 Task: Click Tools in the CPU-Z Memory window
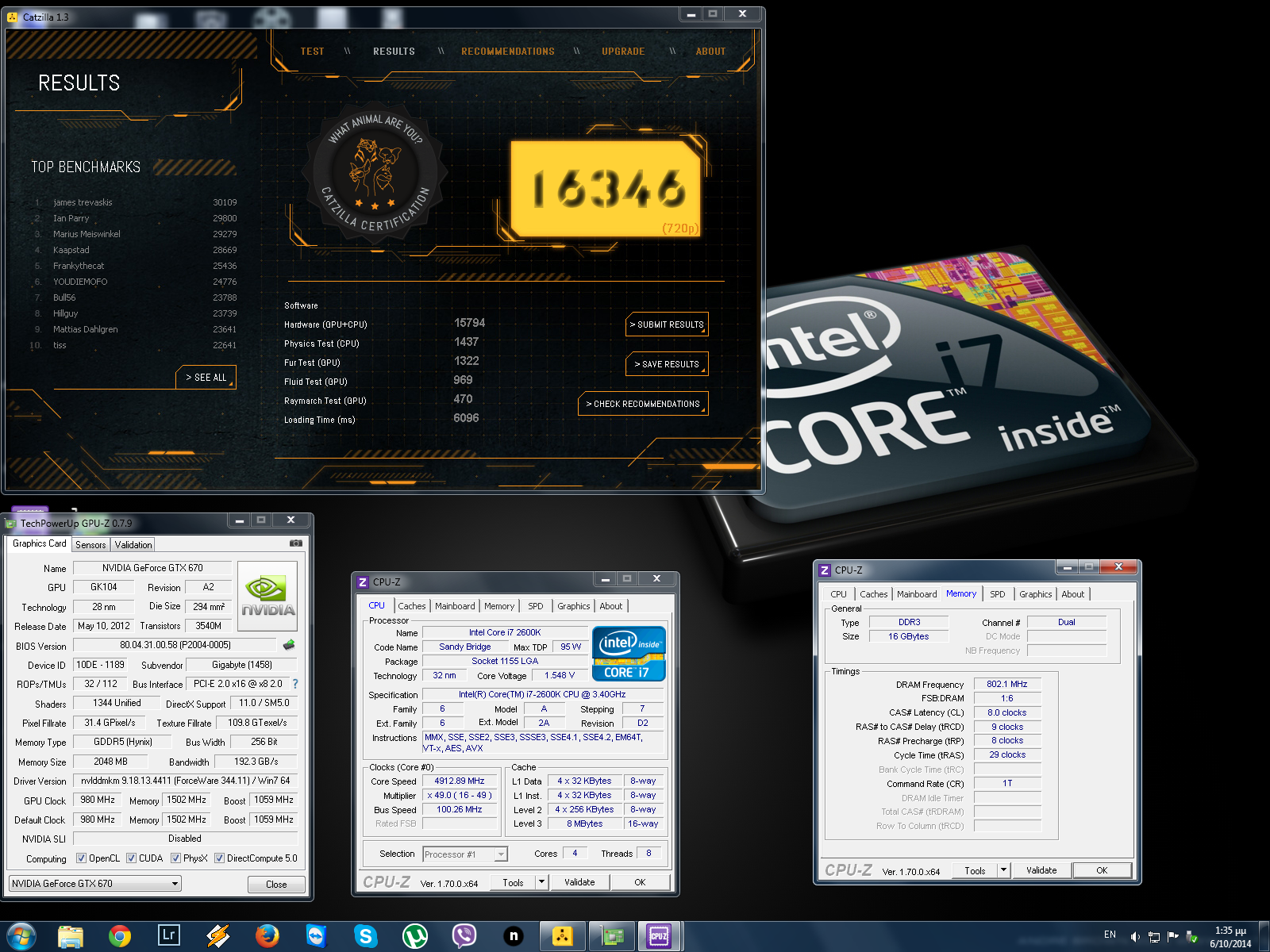[975, 870]
